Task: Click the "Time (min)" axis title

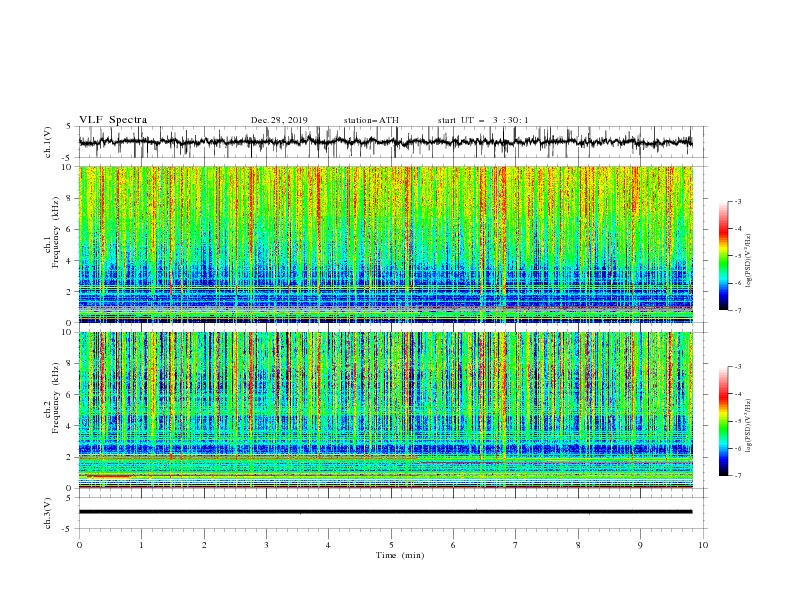Action: point(400,555)
